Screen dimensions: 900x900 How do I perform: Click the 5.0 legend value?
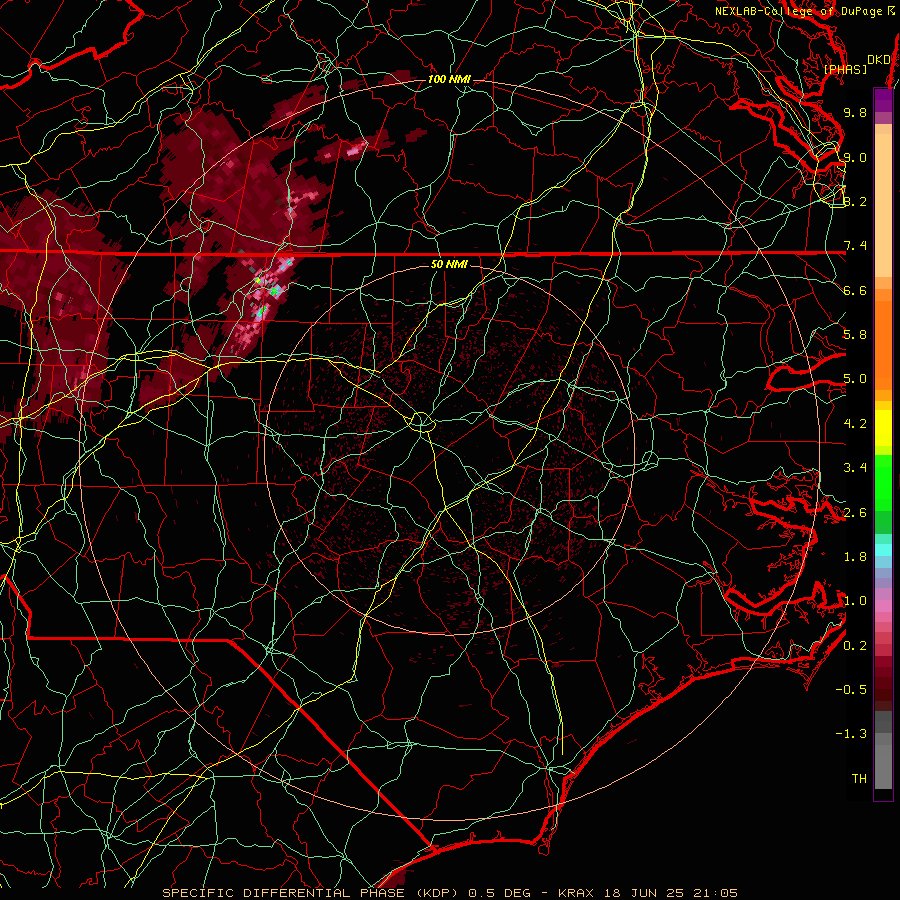[855, 379]
